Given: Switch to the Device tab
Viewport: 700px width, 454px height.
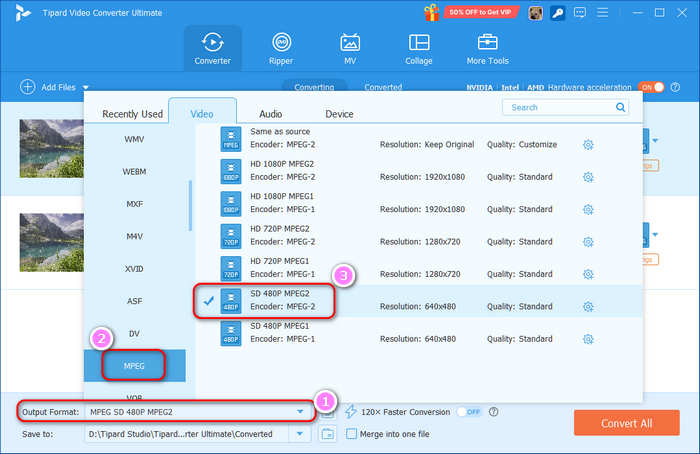Looking at the screenshot, I should pyautogui.click(x=339, y=114).
